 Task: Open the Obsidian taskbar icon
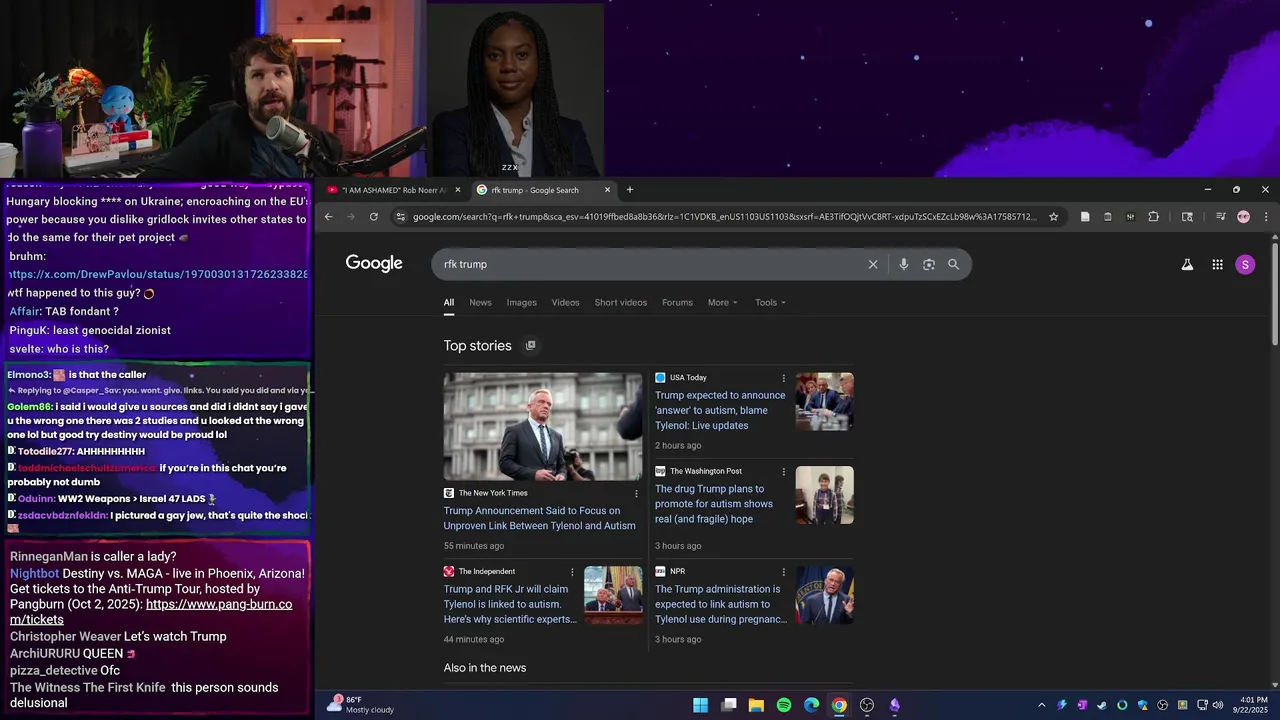coord(895,705)
